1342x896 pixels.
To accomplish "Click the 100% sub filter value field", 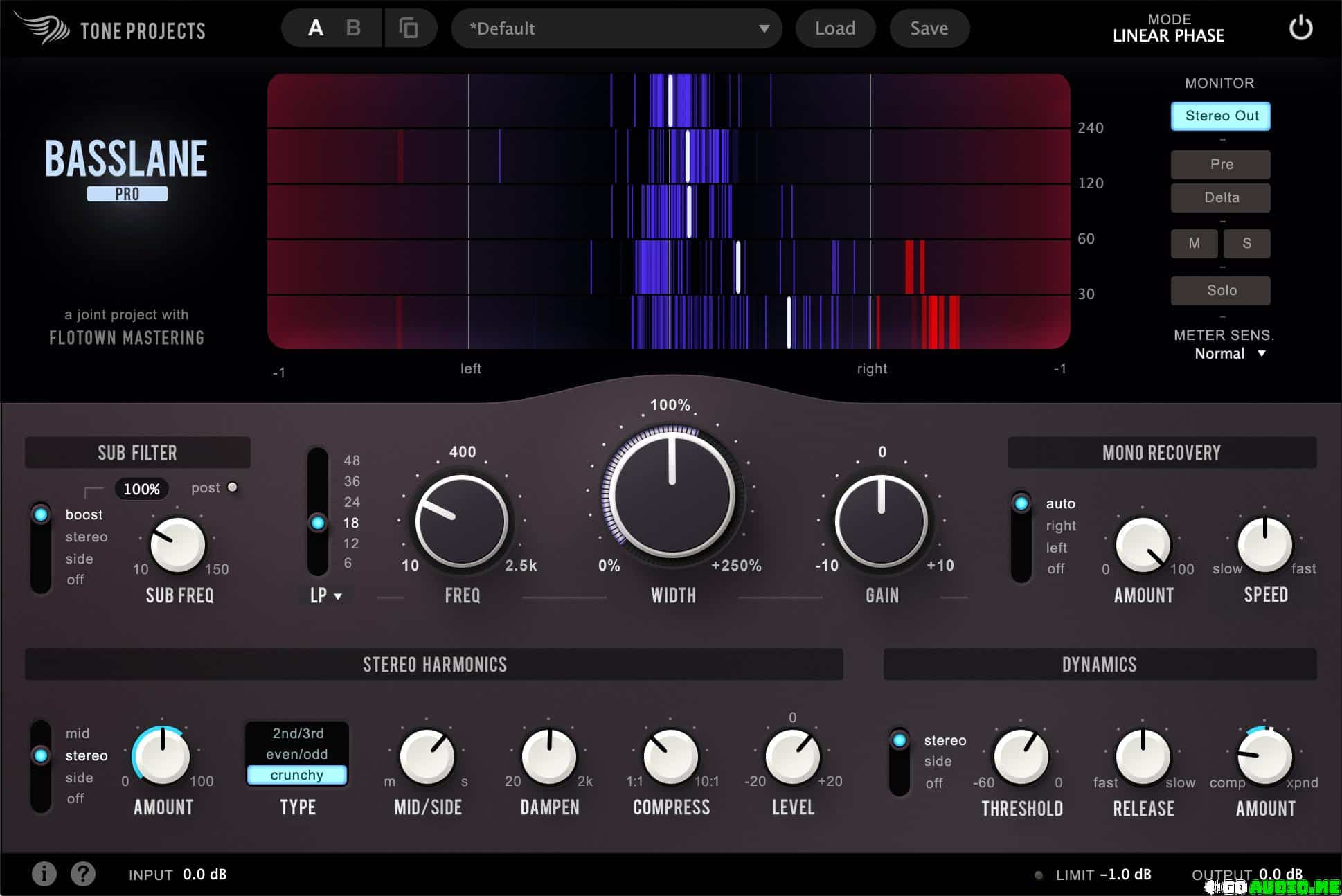I will pos(141,489).
